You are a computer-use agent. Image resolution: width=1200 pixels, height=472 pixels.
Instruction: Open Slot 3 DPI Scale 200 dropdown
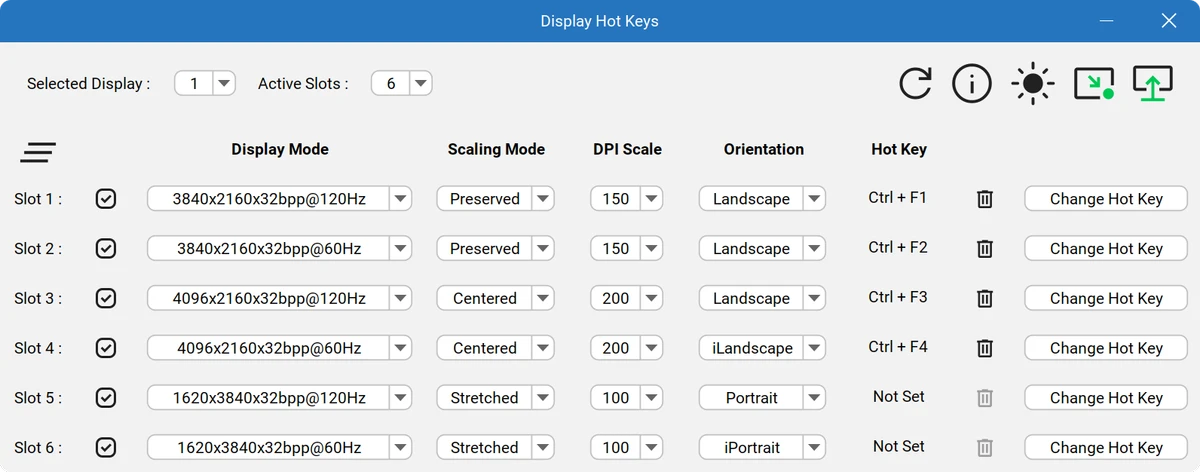click(x=627, y=298)
